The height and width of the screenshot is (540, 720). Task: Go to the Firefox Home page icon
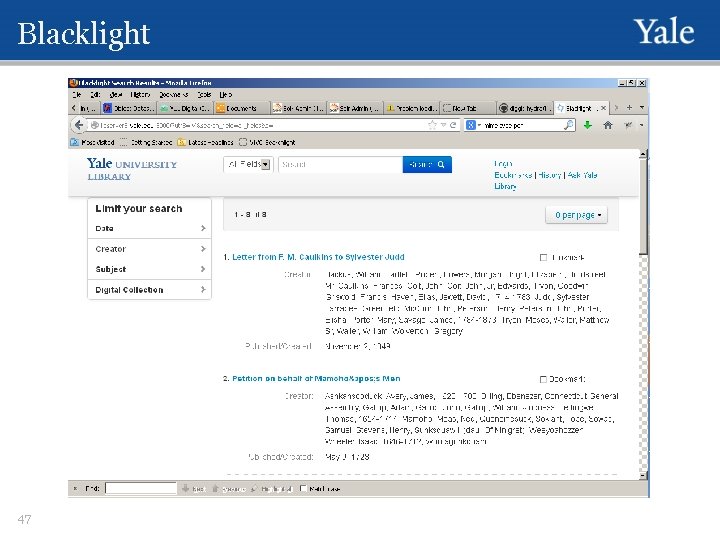[608, 125]
